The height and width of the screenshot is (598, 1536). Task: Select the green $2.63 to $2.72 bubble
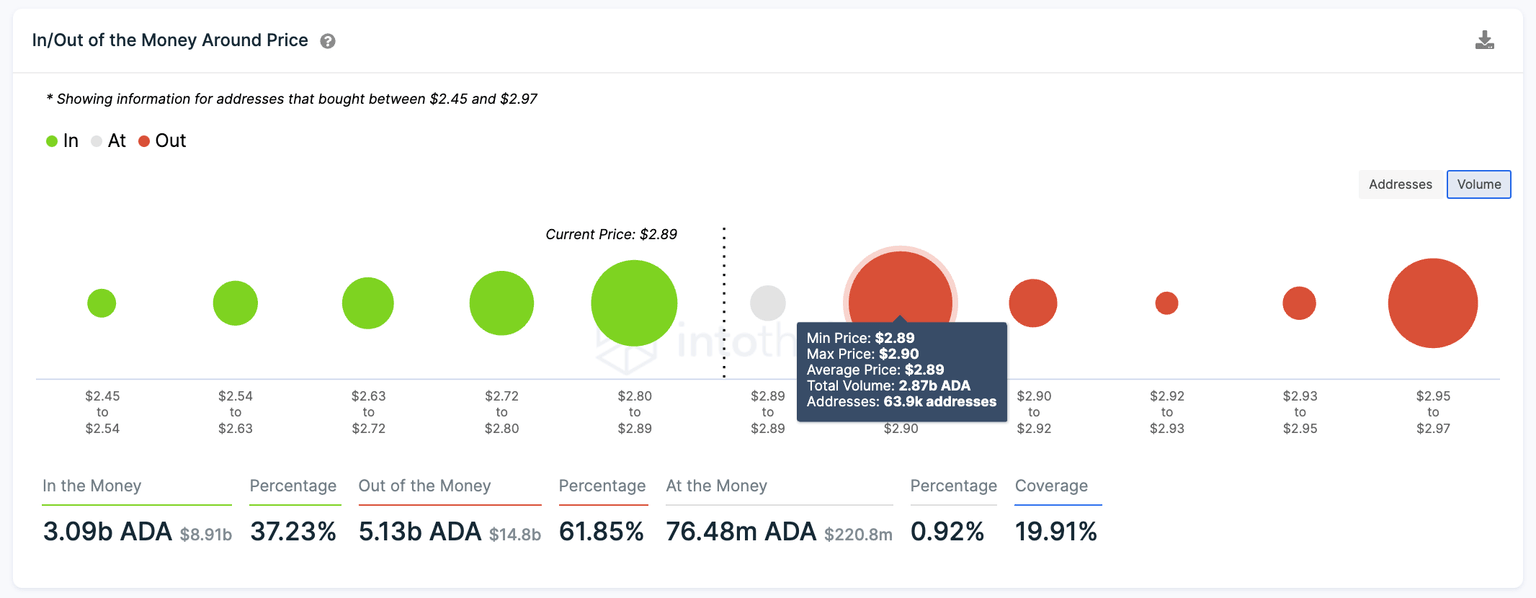tap(368, 303)
